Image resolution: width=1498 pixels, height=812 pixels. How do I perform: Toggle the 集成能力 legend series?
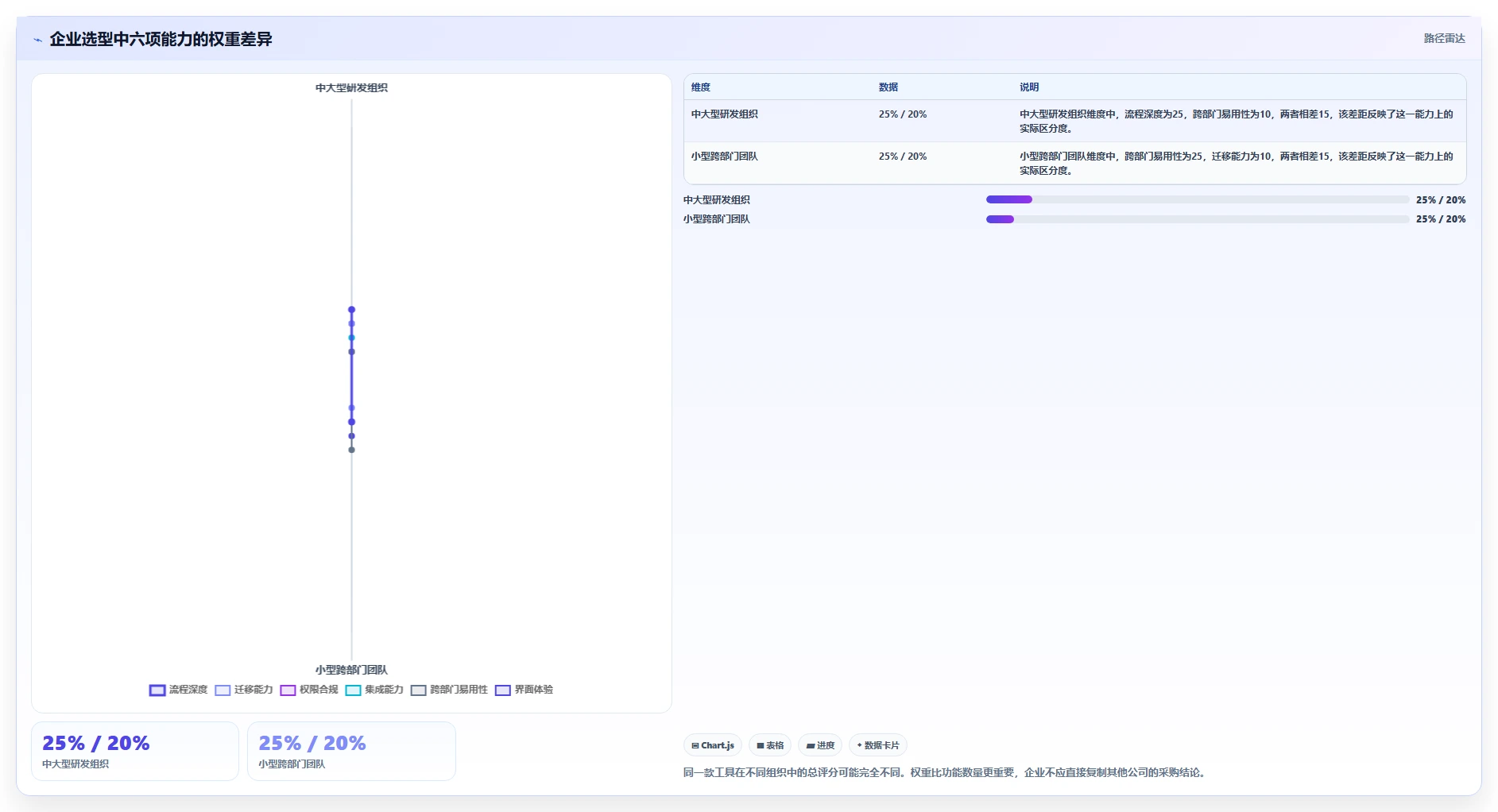(x=374, y=690)
